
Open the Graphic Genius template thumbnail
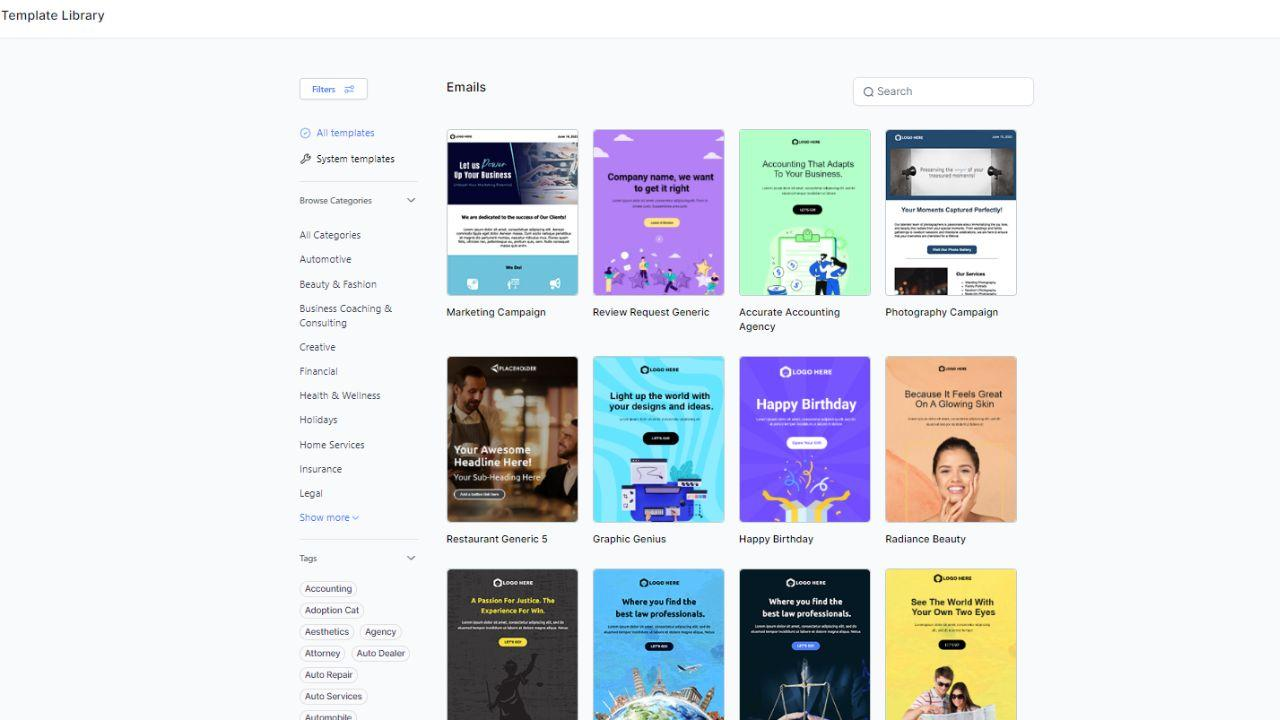(658, 439)
